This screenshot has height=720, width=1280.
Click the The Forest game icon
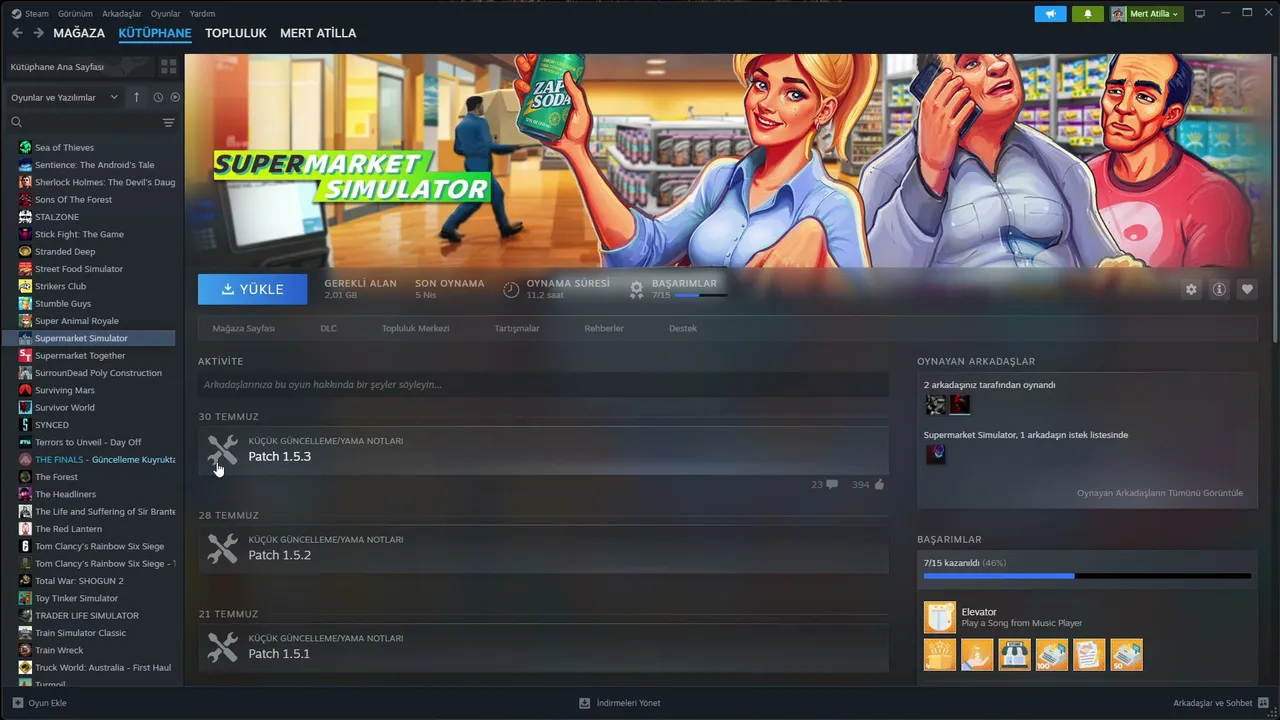point(26,477)
